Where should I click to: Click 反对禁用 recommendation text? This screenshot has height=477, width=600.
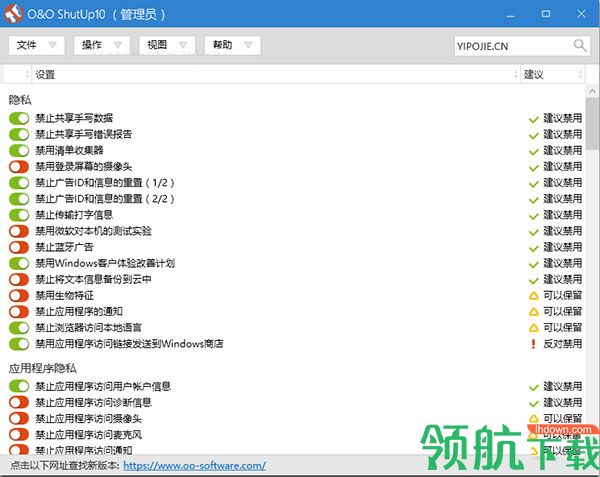[x=562, y=344]
